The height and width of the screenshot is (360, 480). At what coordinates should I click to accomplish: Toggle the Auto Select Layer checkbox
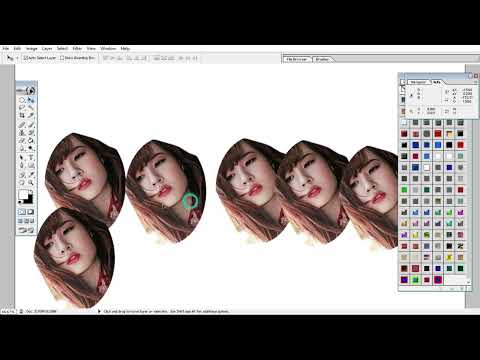tap(25, 58)
